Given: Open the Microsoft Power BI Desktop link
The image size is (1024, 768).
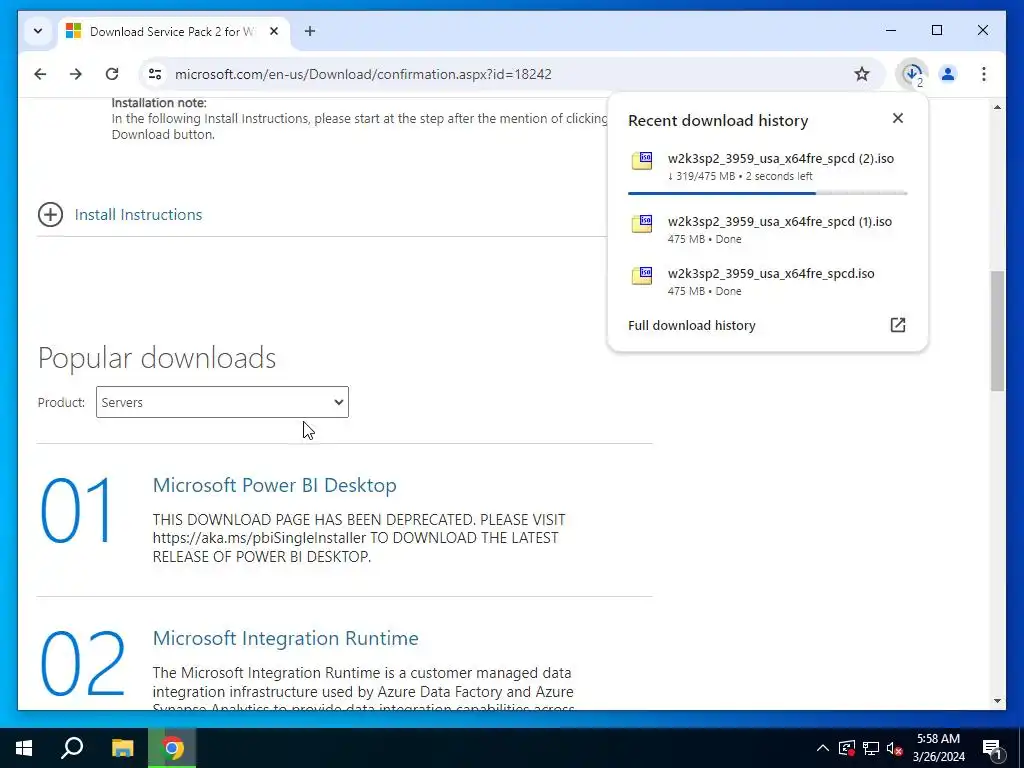Looking at the screenshot, I should [x=274, y=485].
